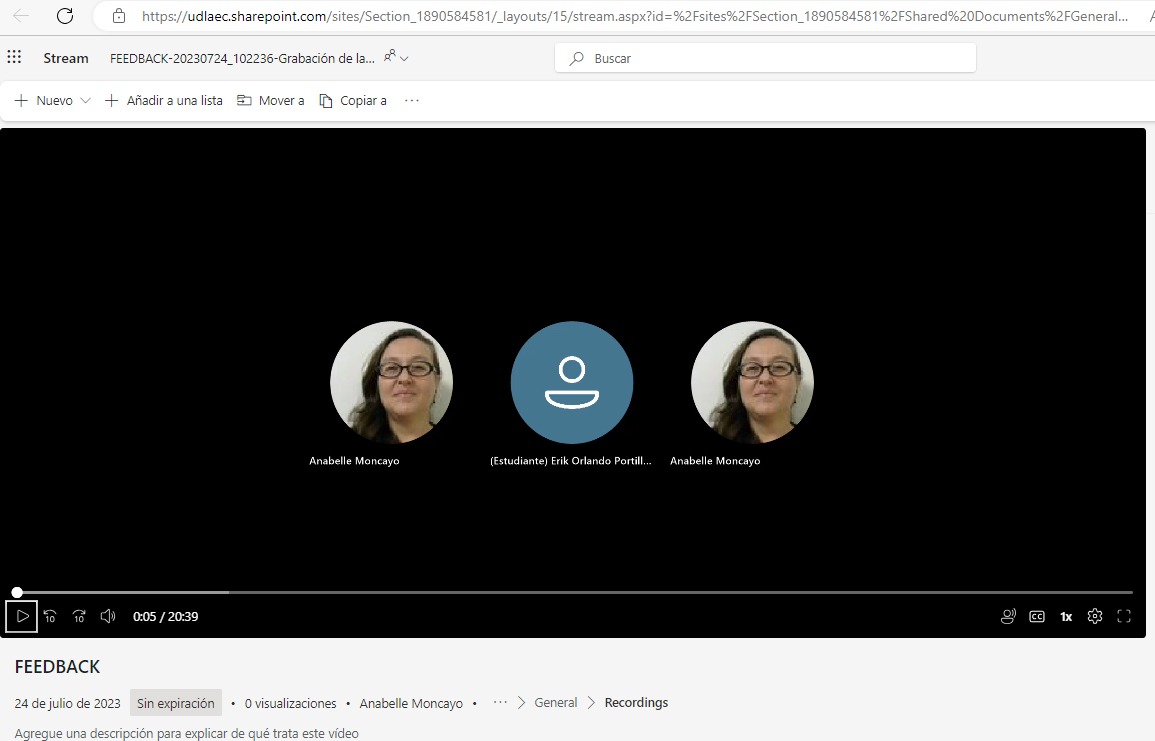Play the FEEDBACK video recording

(22, 616)
